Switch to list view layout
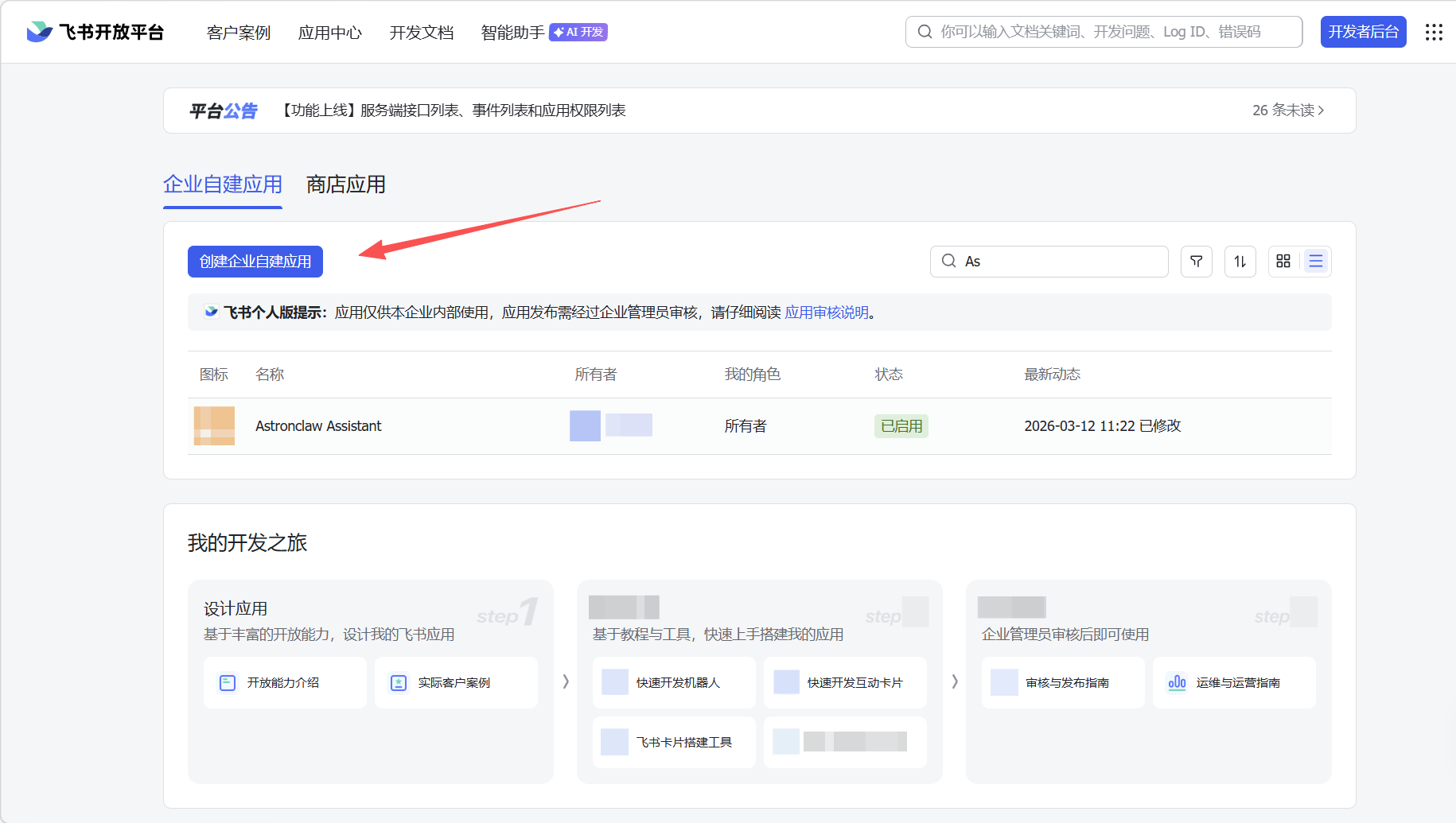 click(x=1316, y=262)
